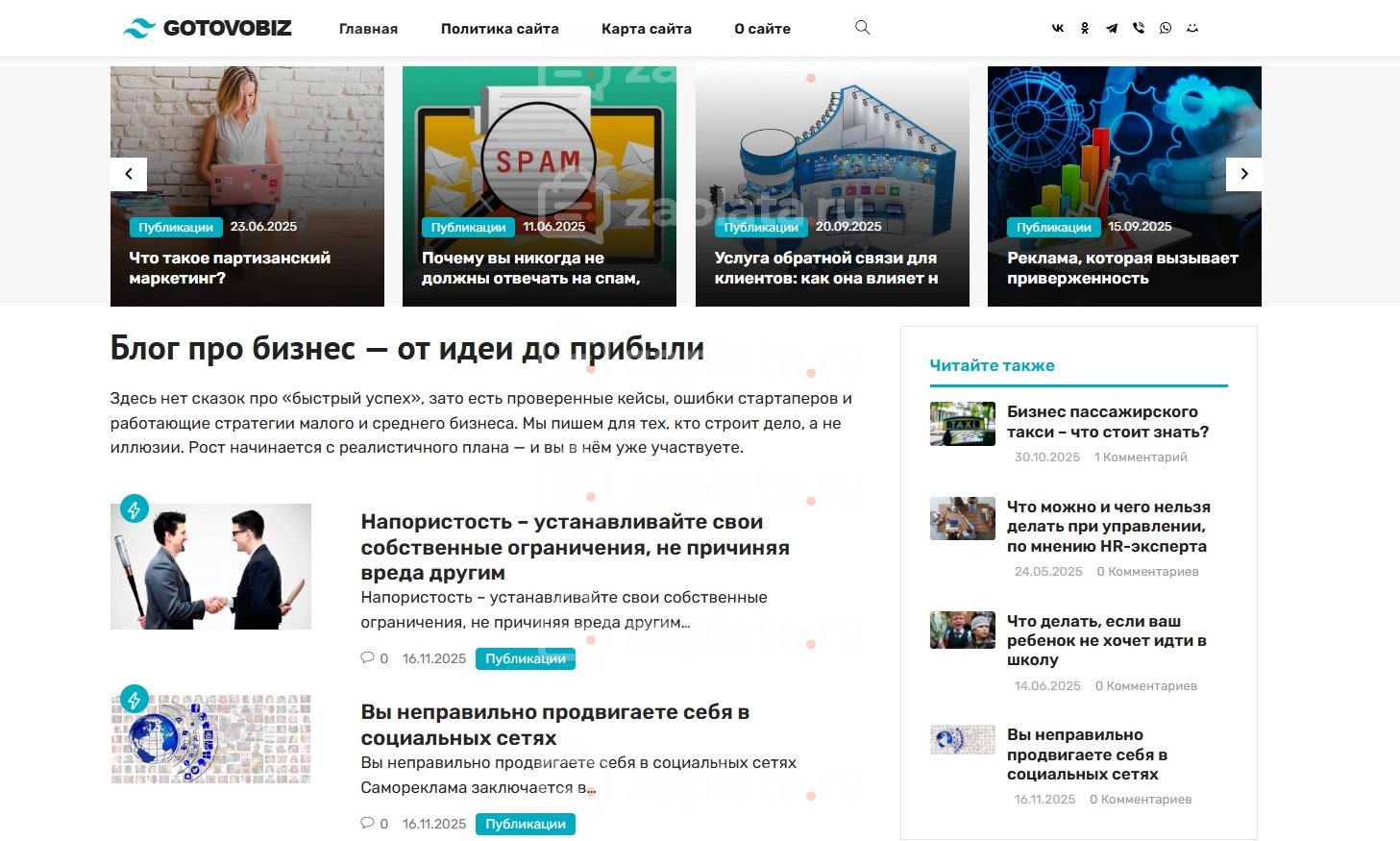The width and height of the screenshot is (1400, 841).
Task: Open the SPAM article slide thumbnail
Action: click(539, 186)
